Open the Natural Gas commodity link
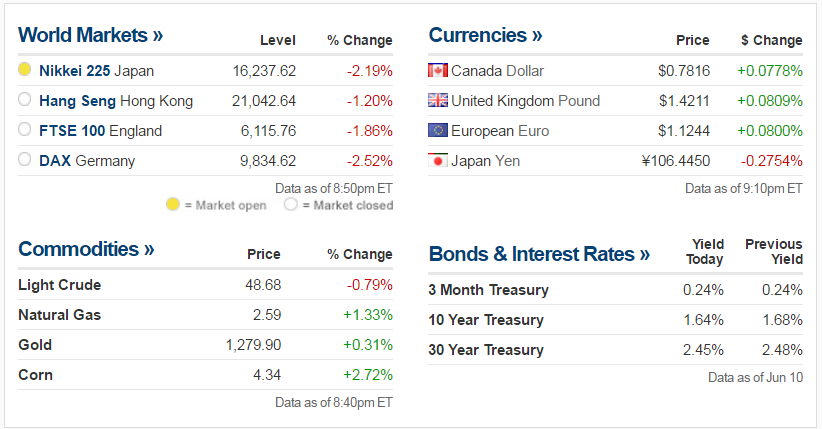Viewport: 822px width, 429px height. [59, 315]
